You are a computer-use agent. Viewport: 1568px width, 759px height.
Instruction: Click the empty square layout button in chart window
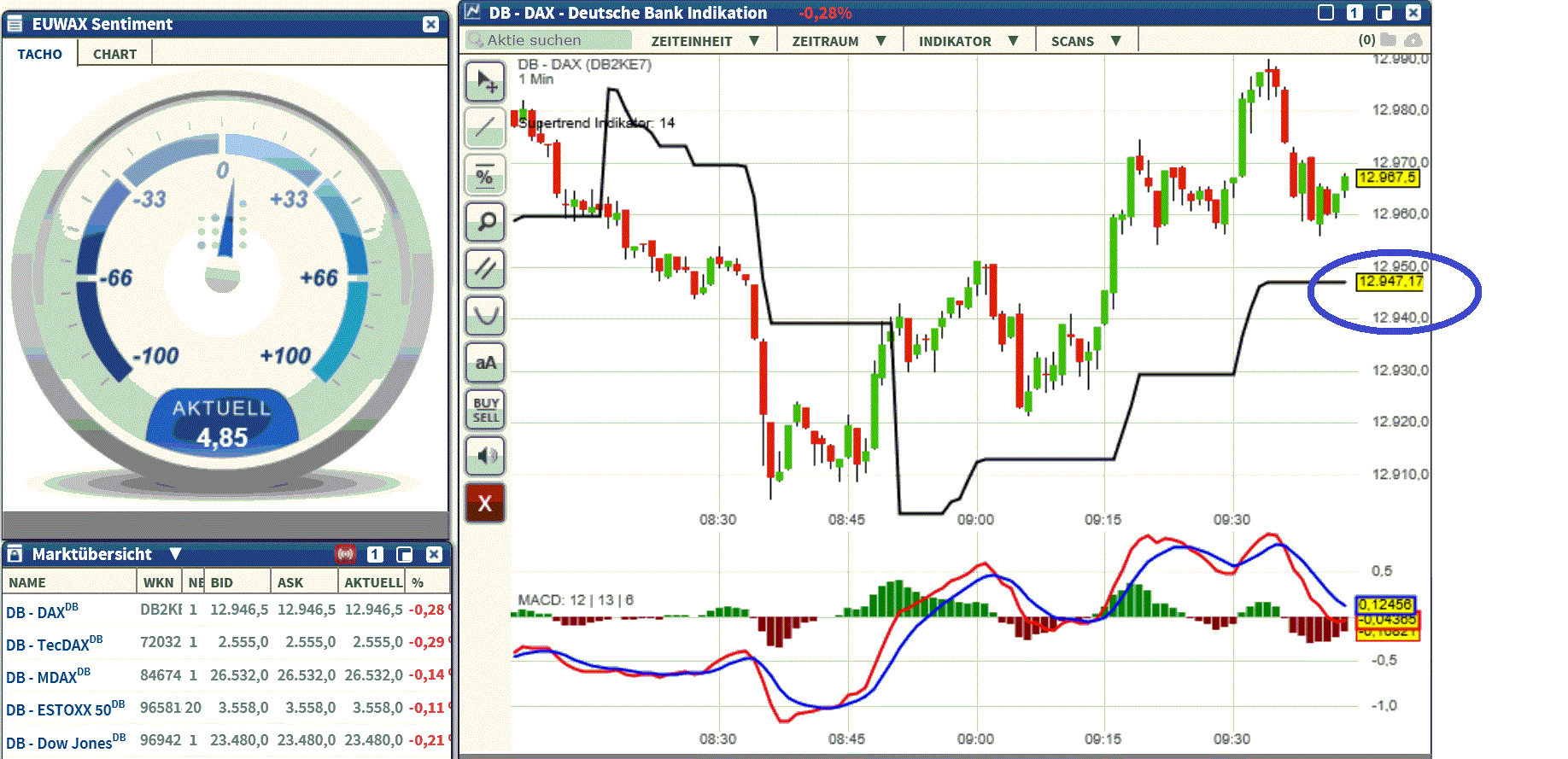1325,12
